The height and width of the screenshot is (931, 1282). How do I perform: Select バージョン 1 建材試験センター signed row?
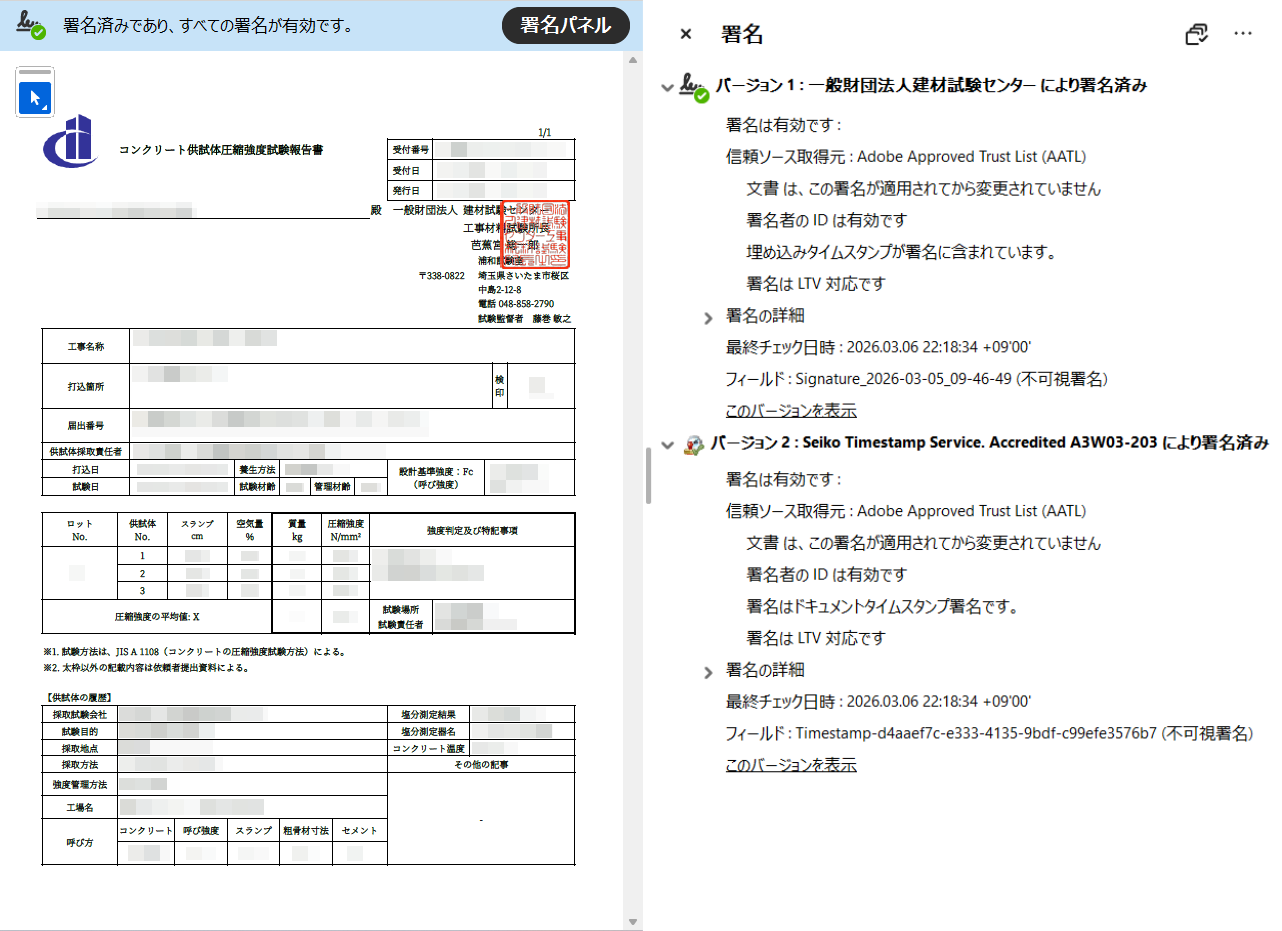930,86
